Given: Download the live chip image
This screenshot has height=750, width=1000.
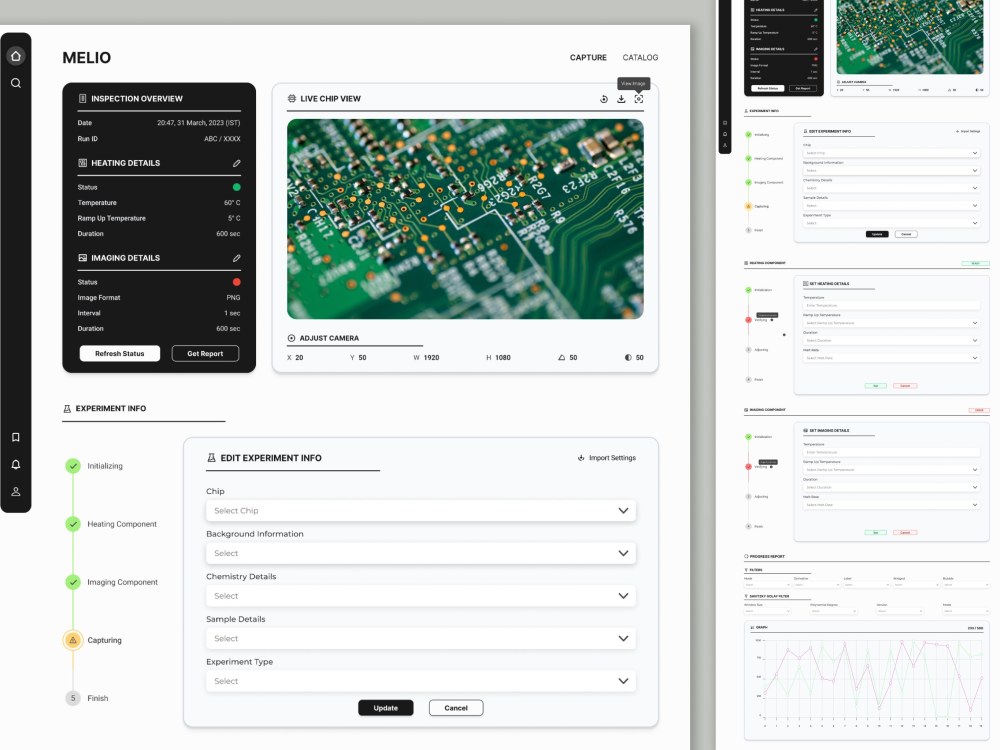Looking at the screenshot, I should pyautogui.click(x=621, y=99).
